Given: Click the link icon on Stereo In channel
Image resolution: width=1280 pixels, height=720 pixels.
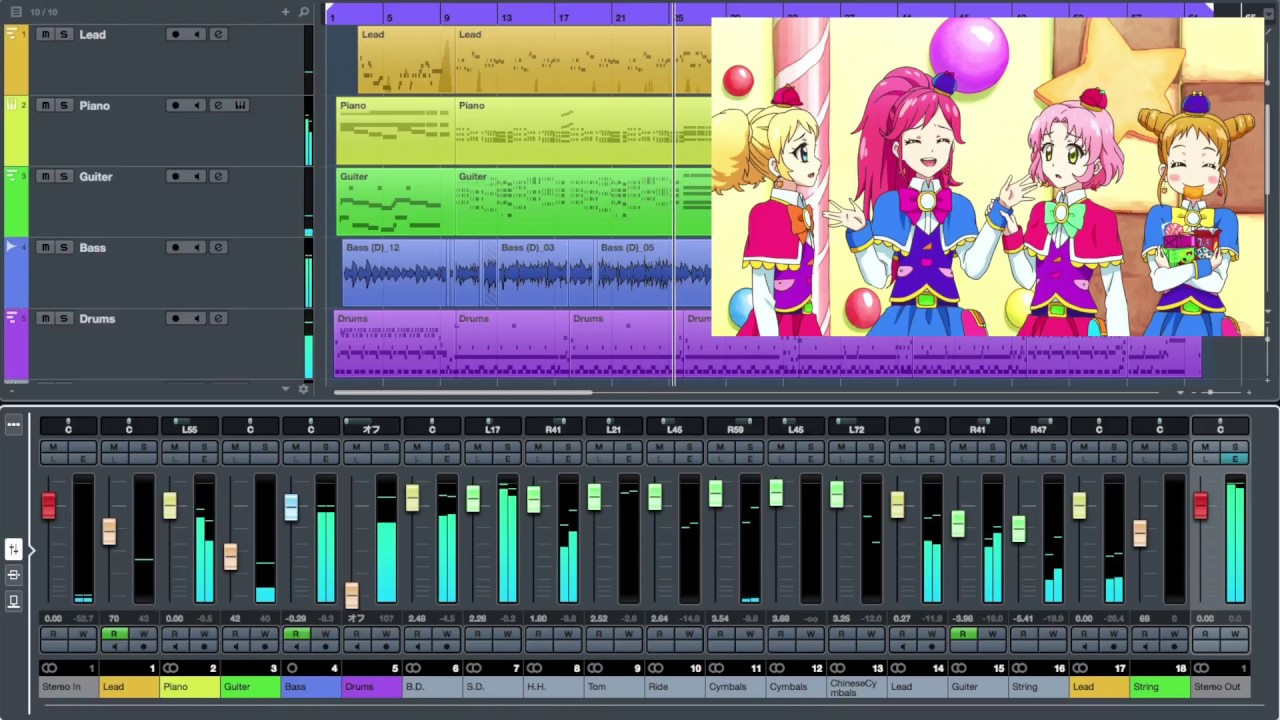Looking at the screenshot, I should [x=49, y=668].
